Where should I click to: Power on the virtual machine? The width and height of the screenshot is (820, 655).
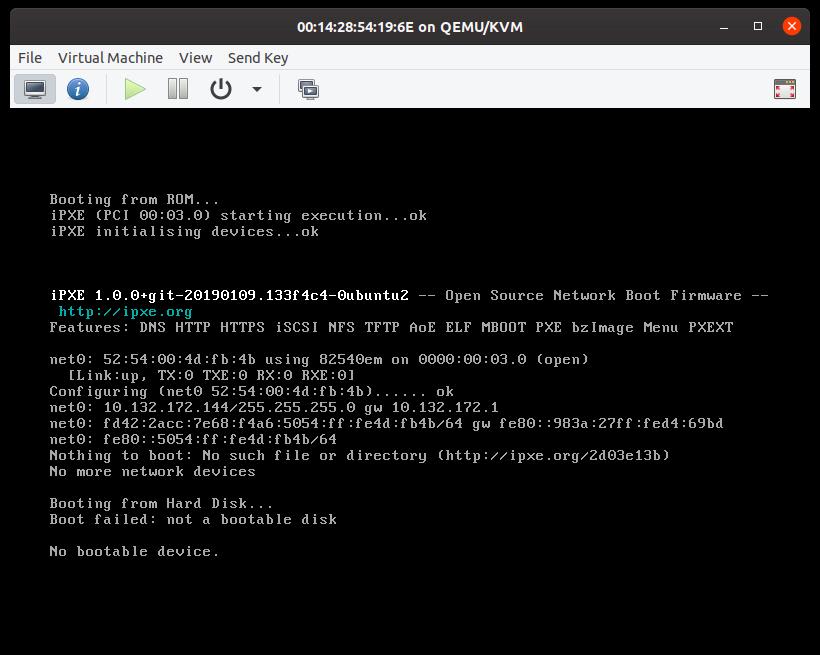134,89
